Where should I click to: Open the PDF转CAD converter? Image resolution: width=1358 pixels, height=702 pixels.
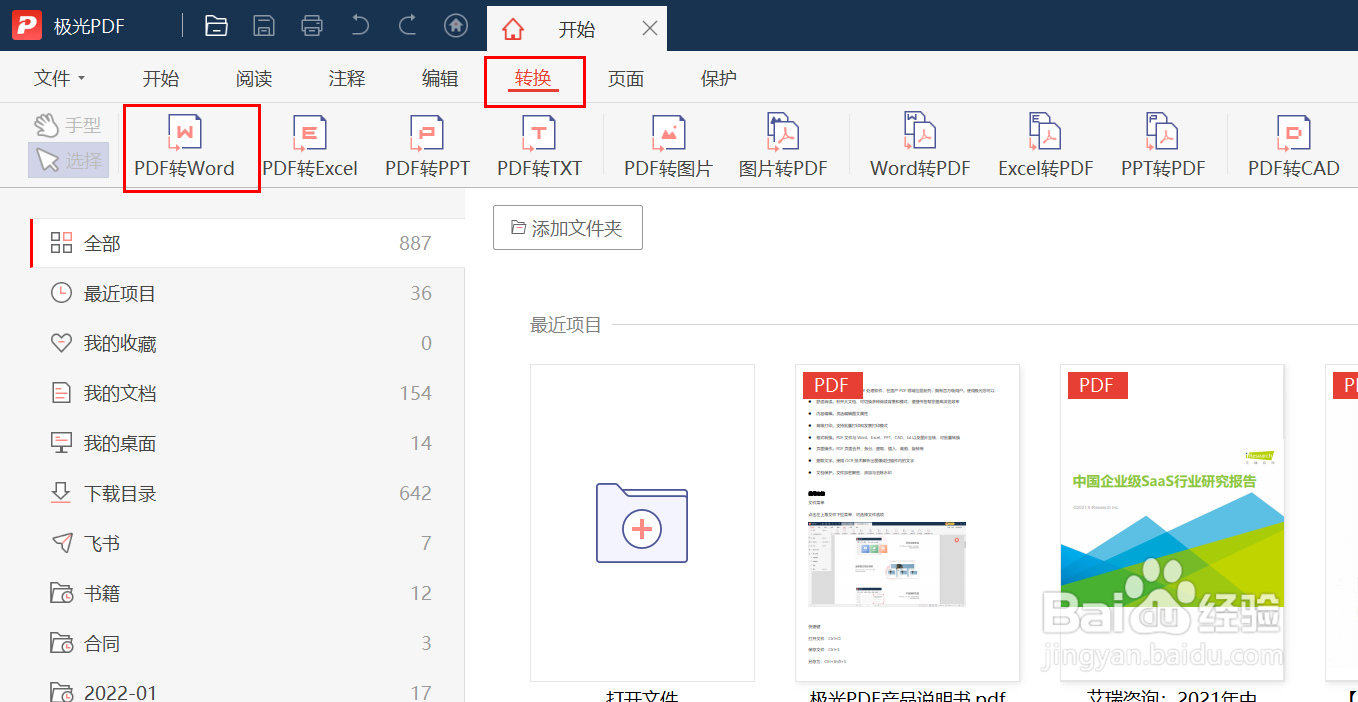1294,145
